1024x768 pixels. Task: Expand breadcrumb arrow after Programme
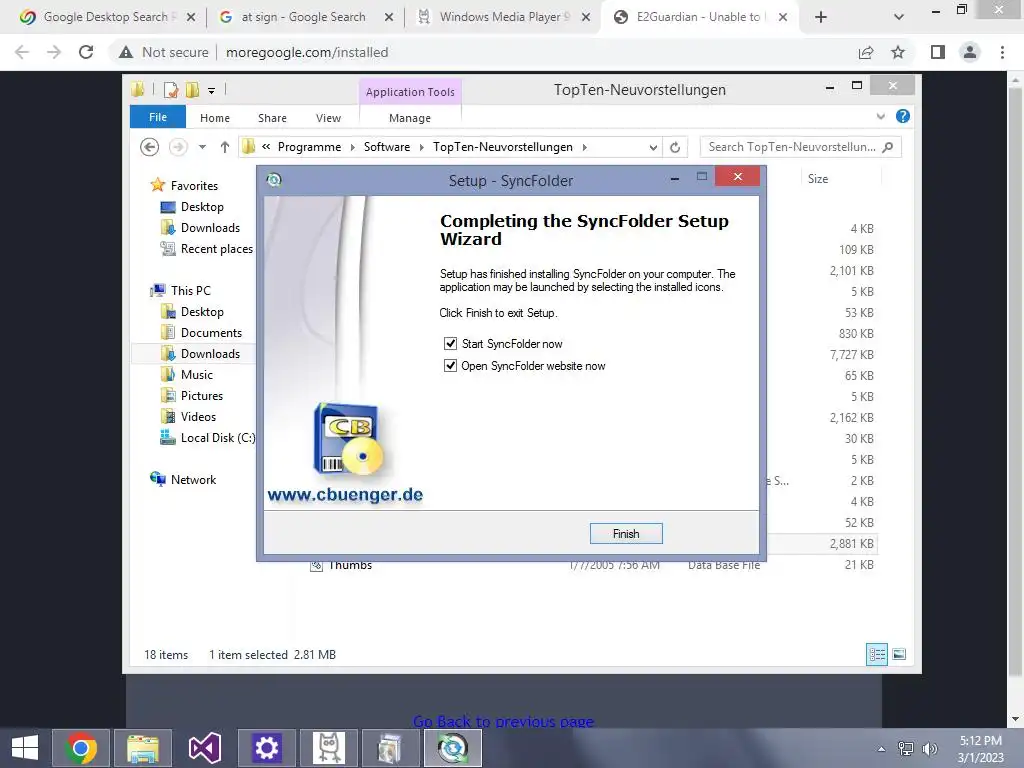click(x=353, y=147)
